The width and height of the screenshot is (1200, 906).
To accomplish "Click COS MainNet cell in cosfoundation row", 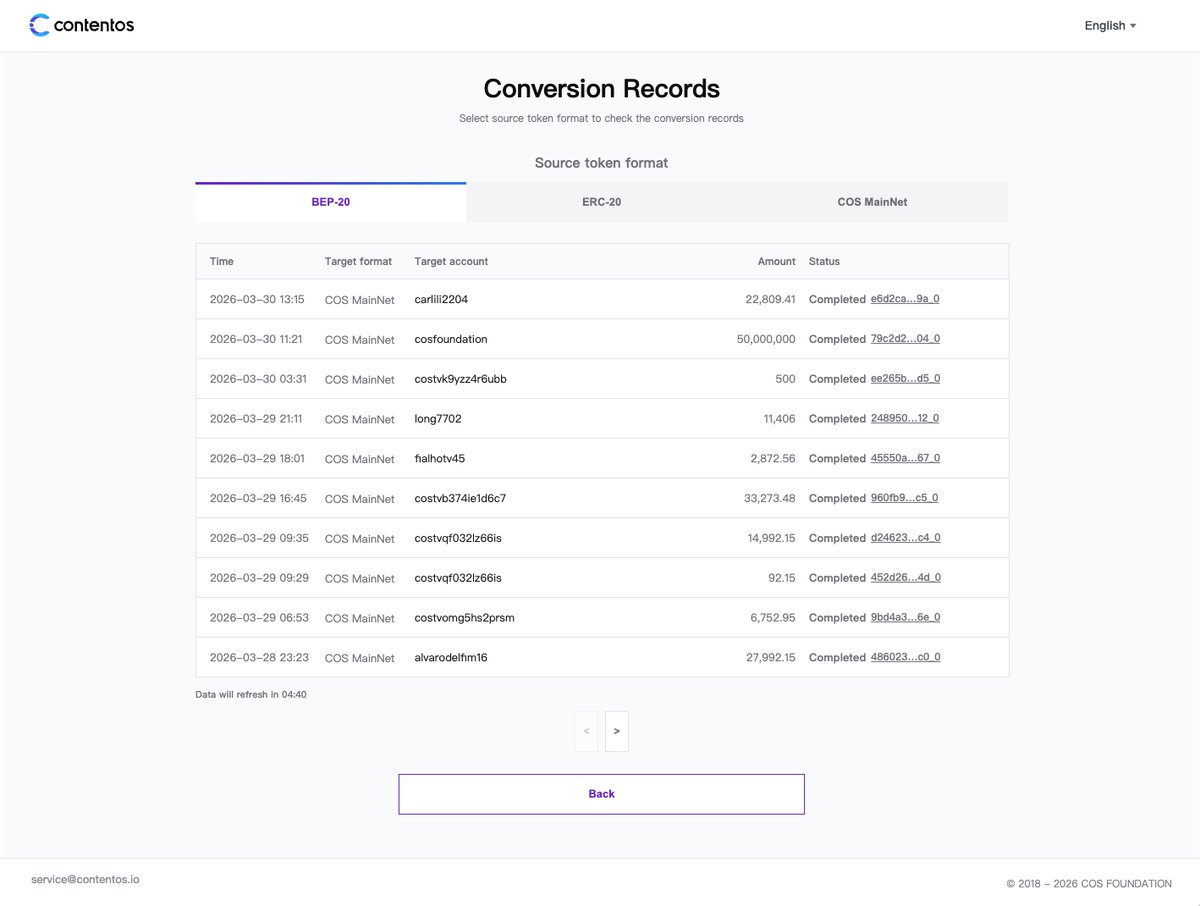I will 360,340.
